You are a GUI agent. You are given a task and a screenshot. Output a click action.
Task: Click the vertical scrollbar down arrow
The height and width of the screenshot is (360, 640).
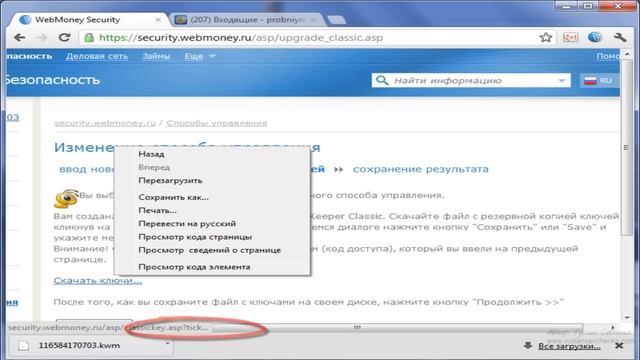click(626, 318)
